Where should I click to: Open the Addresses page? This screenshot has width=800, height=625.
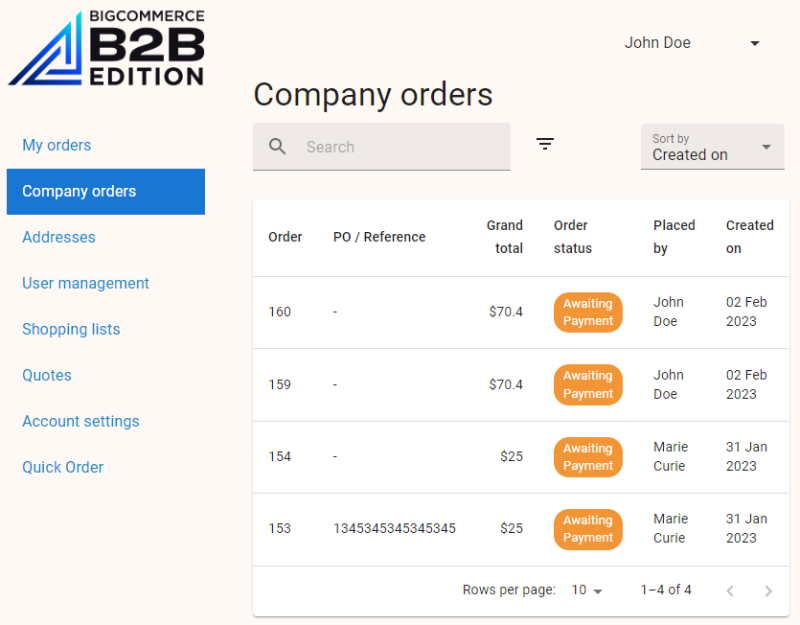58,237
